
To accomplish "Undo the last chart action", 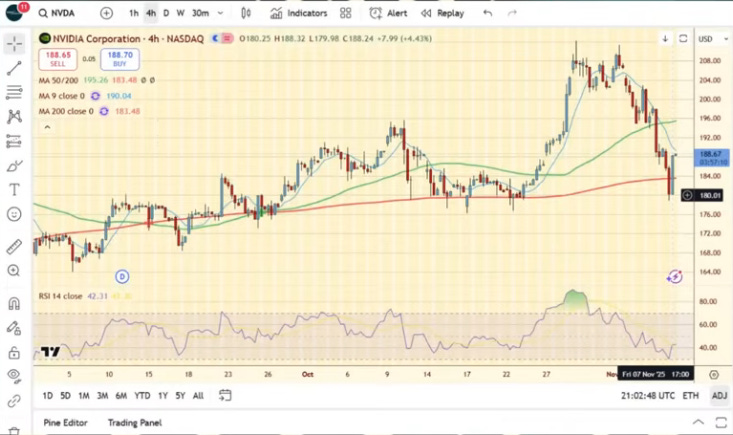I will pyautogui.click(x=488, y=13).
